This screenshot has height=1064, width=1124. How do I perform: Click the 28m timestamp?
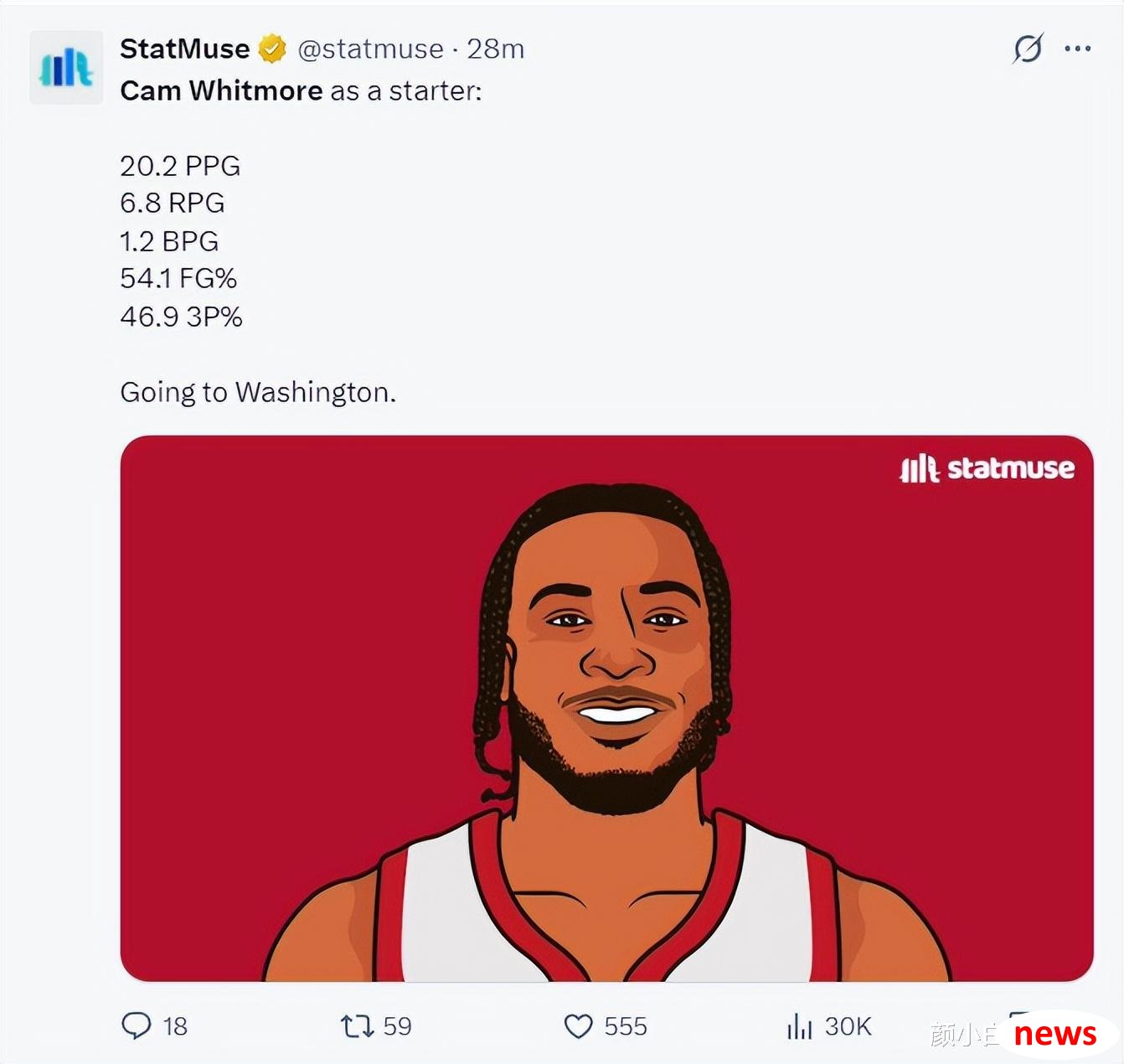coord(495,49)
